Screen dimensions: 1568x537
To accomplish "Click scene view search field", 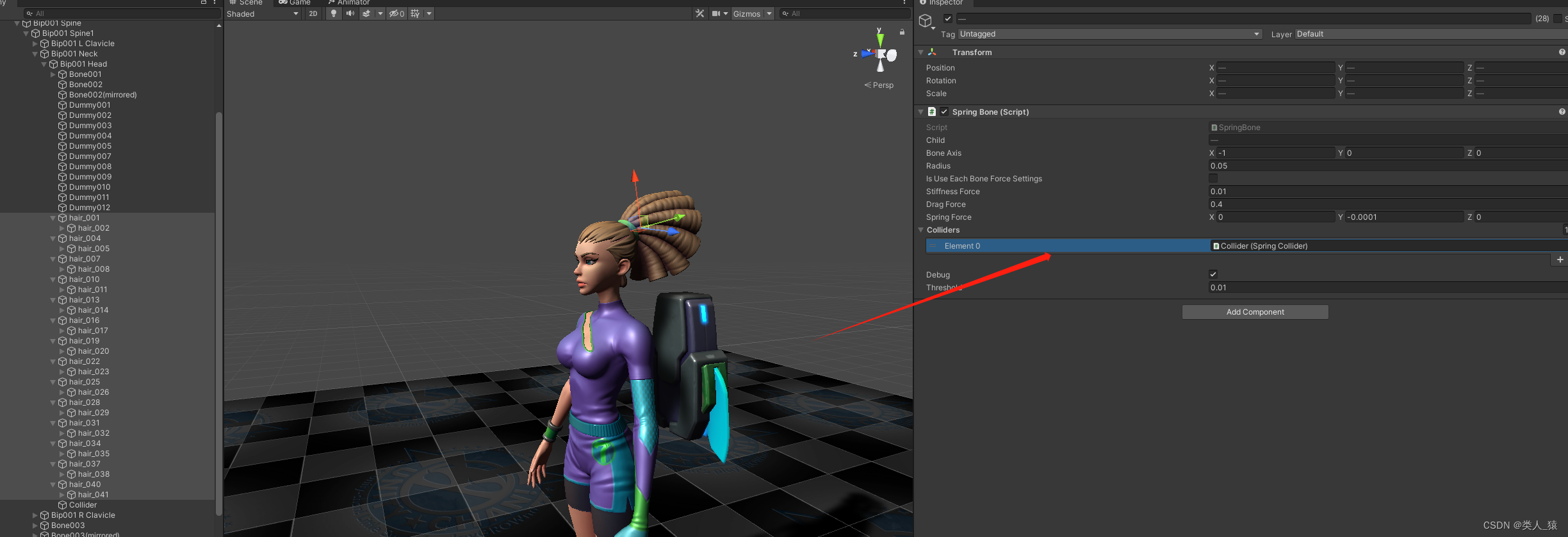I will (x=845, y=13).
